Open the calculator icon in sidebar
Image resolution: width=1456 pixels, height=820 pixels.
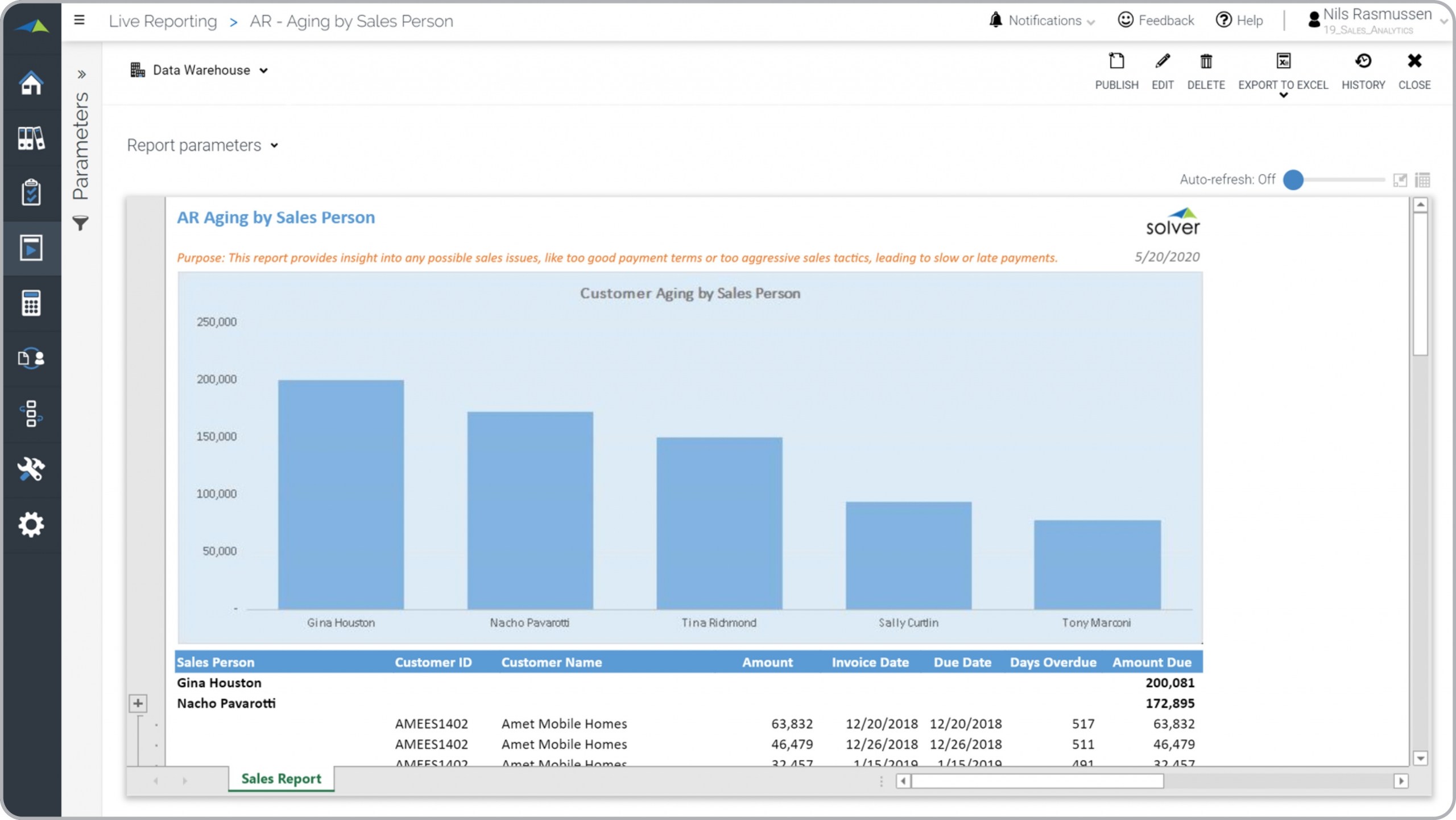pyautogui.click(x=31, y=303)
